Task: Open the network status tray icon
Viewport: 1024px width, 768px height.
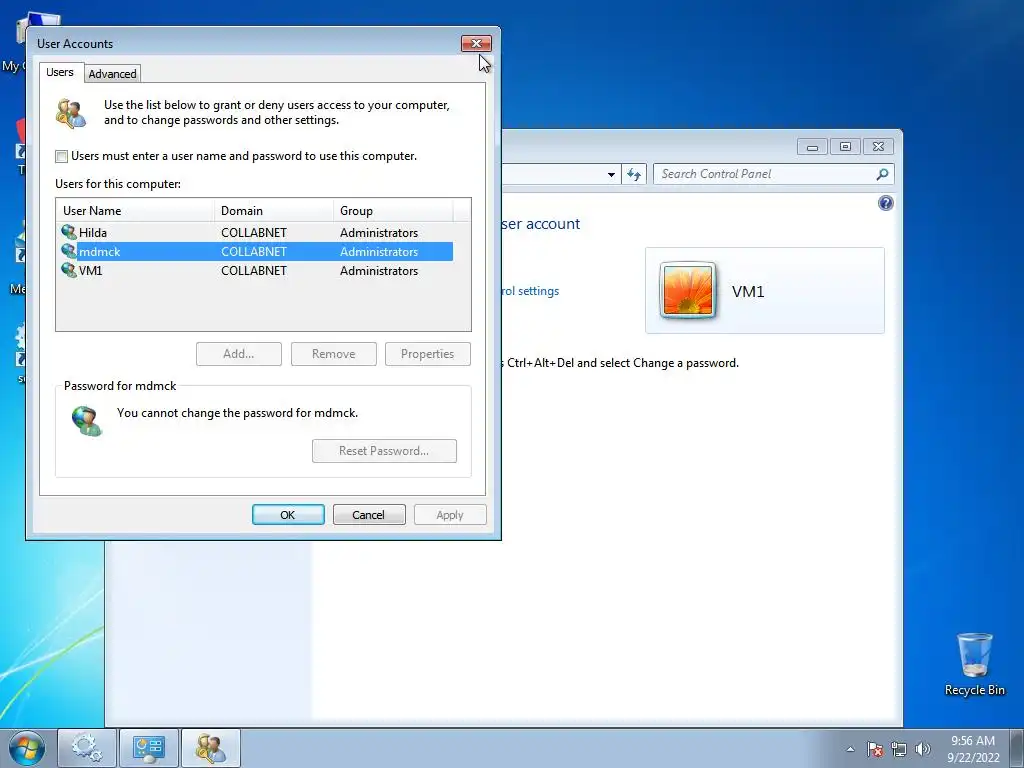Action: [x=899, y=749]
